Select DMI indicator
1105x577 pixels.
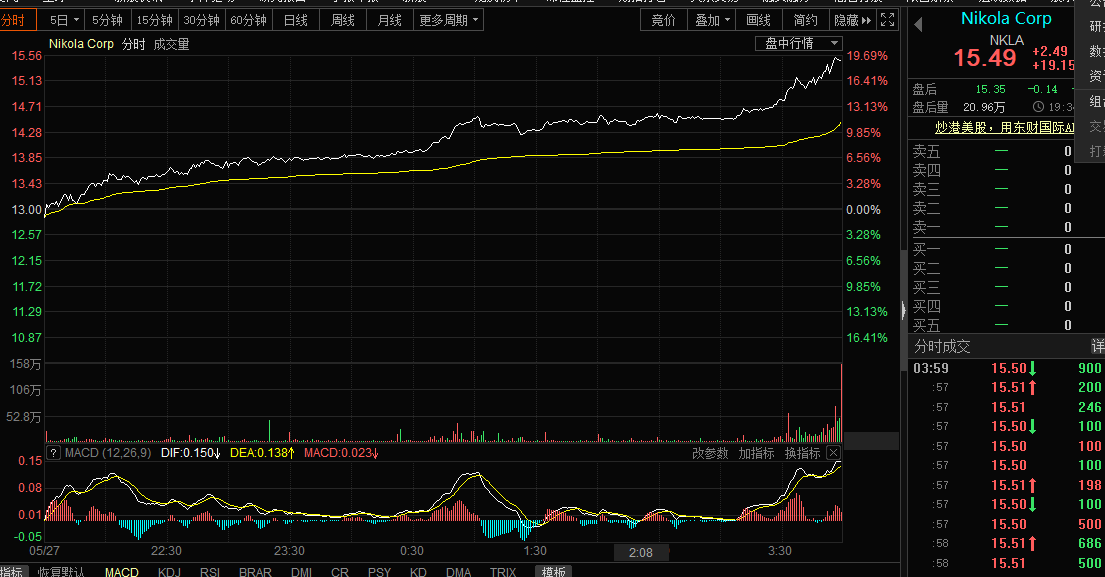click(x=302, y=571)
